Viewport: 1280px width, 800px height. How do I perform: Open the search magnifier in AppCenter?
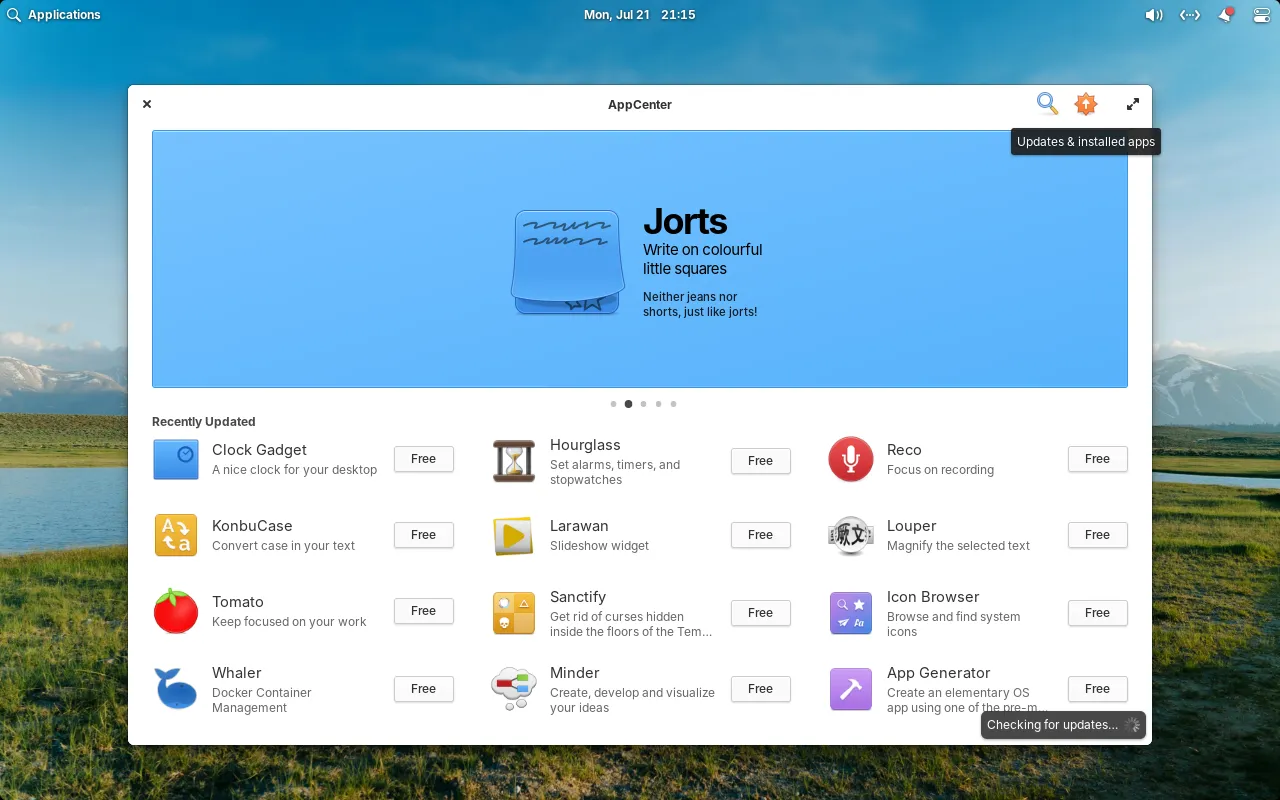click(x=1047, y=104)
